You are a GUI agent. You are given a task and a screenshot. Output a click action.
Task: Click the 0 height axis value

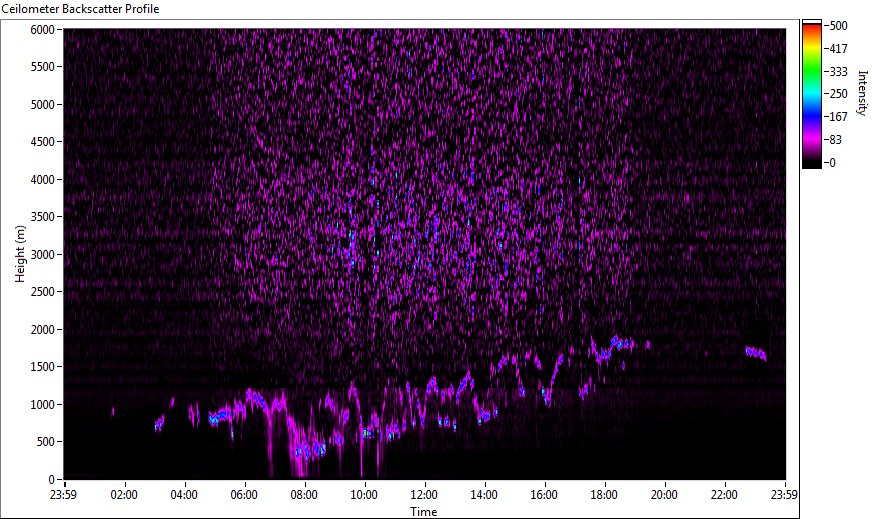[x=52, y=480]
